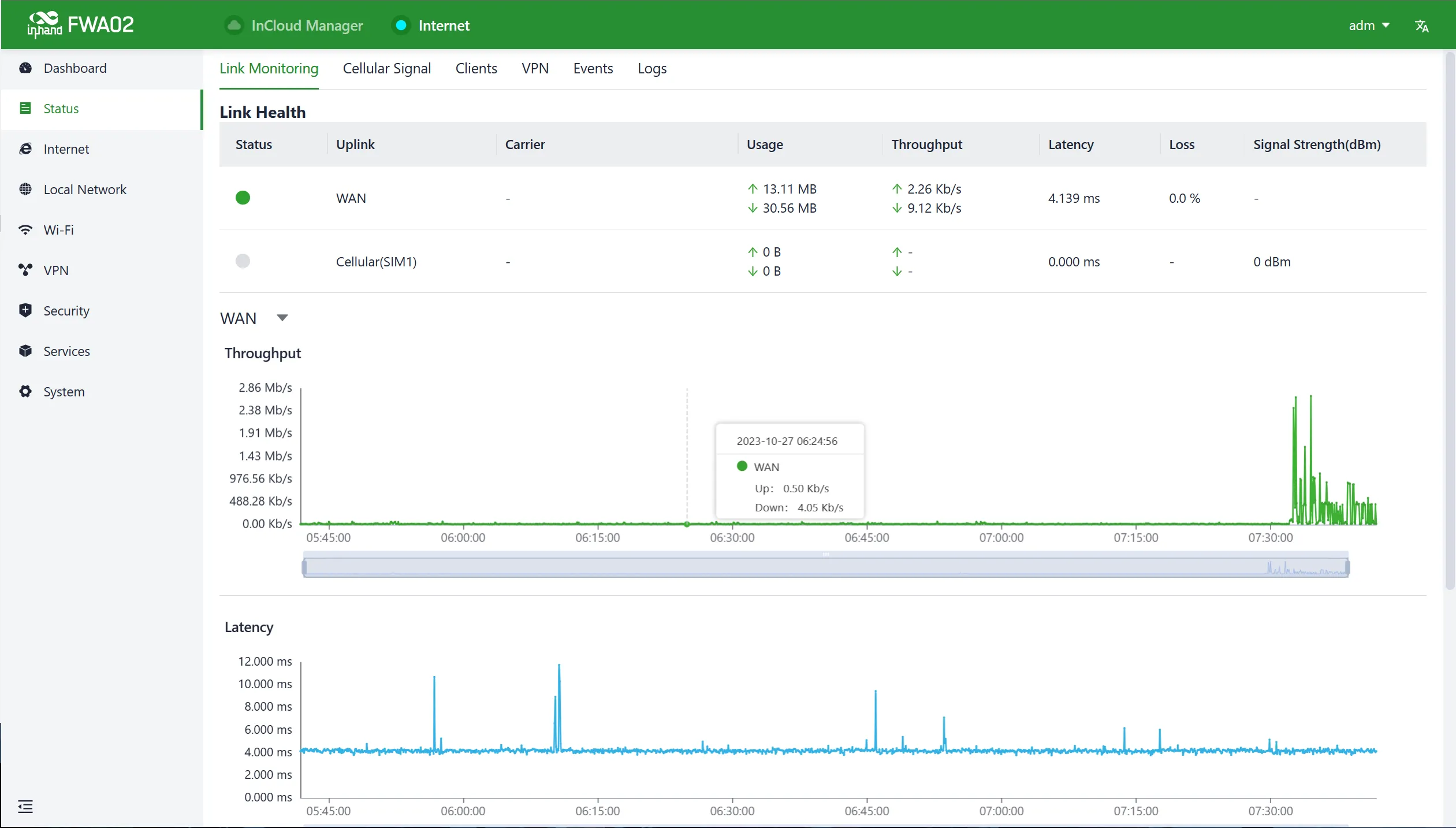Click the WAN uplink name in table
The image size is (1456, 828).
coord(351,198)
